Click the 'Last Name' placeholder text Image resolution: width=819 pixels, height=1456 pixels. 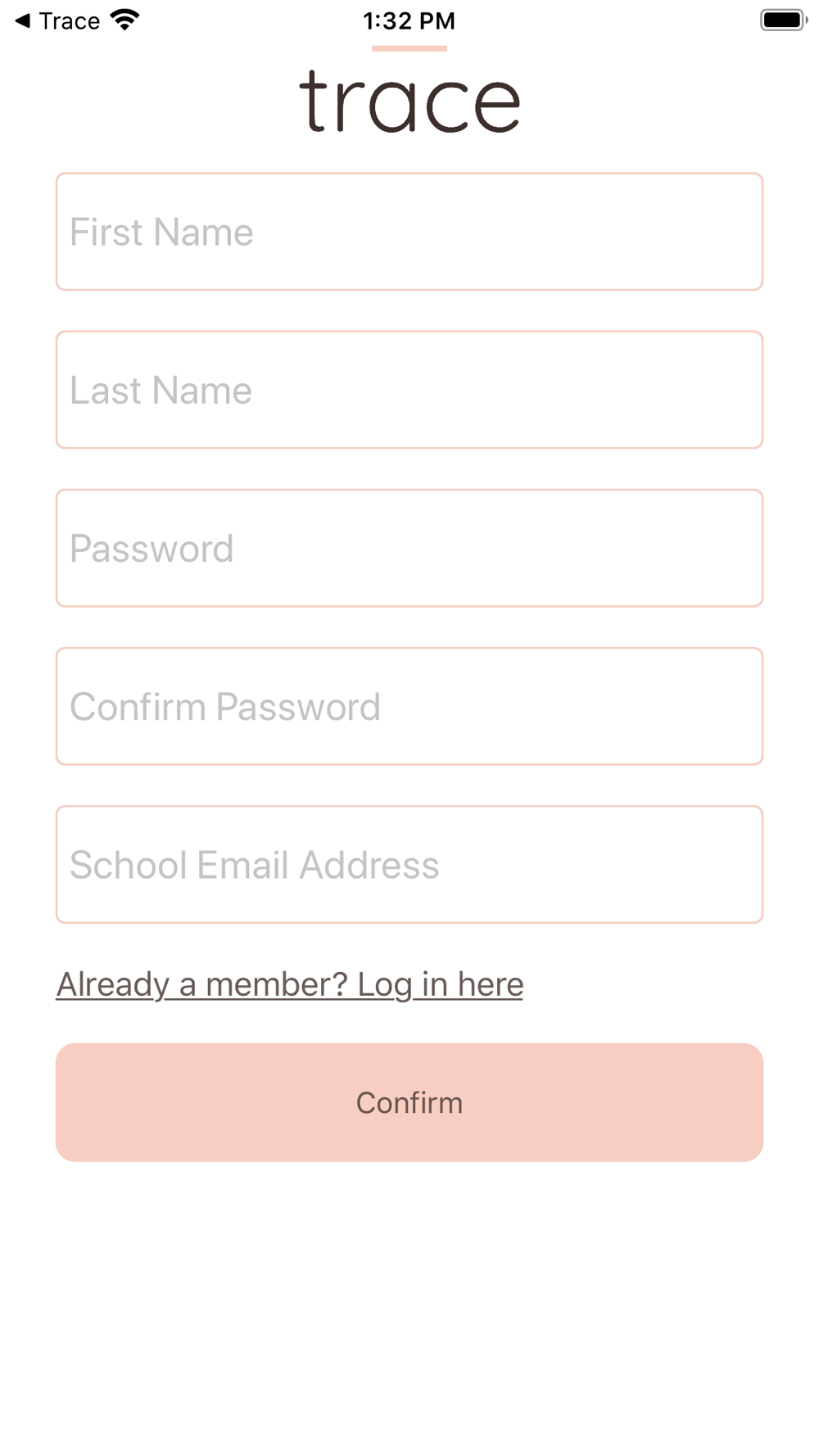[x=161, y=390]
